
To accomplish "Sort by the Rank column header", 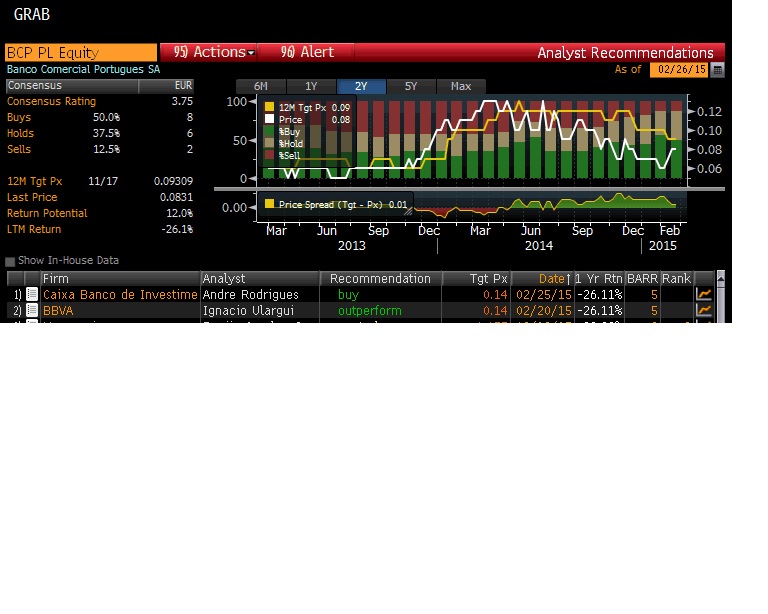I will click(x=676, y=278).
